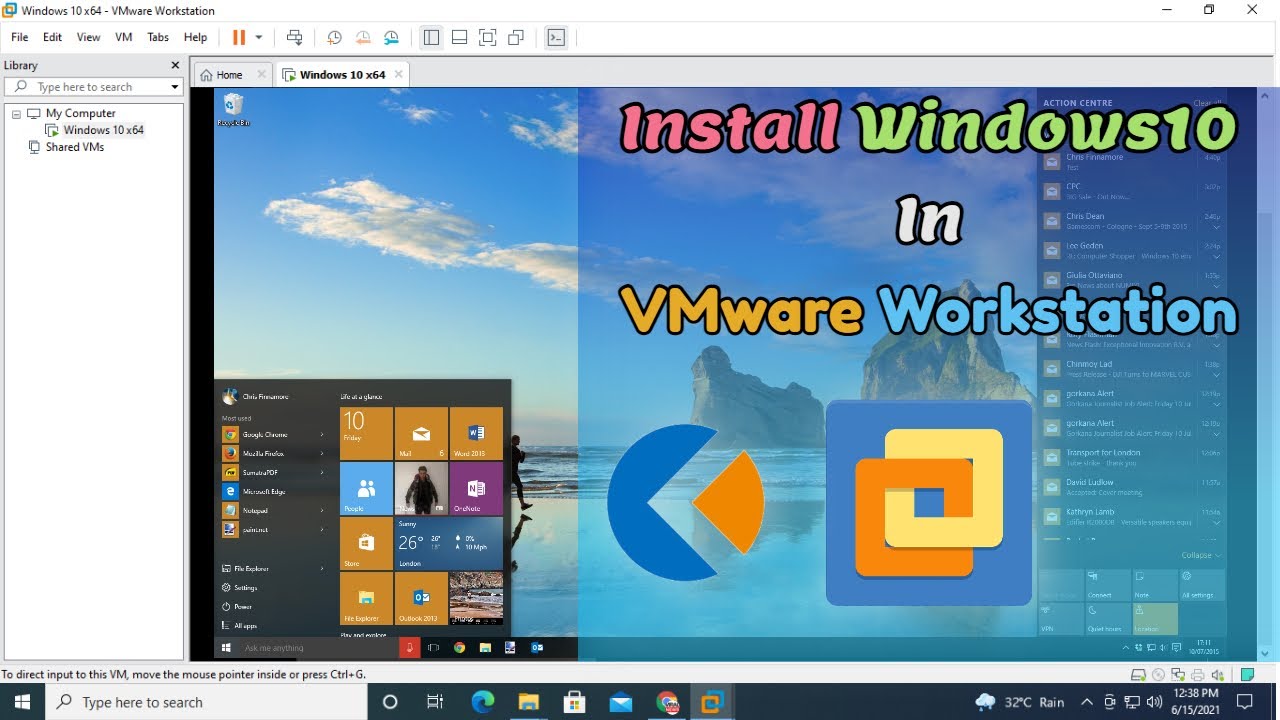Select My Computer in the library
Viewport: 1280px width, 720px height.
pos(80,113)
